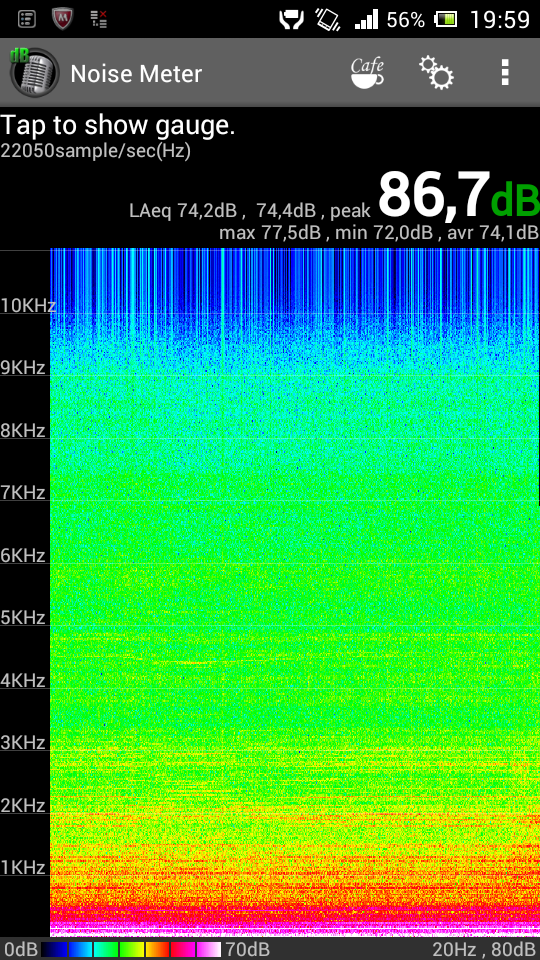Tap the Noise Meter microphone app icon
The width and height of the screenshot is (540, 960).
pos(34,72)
